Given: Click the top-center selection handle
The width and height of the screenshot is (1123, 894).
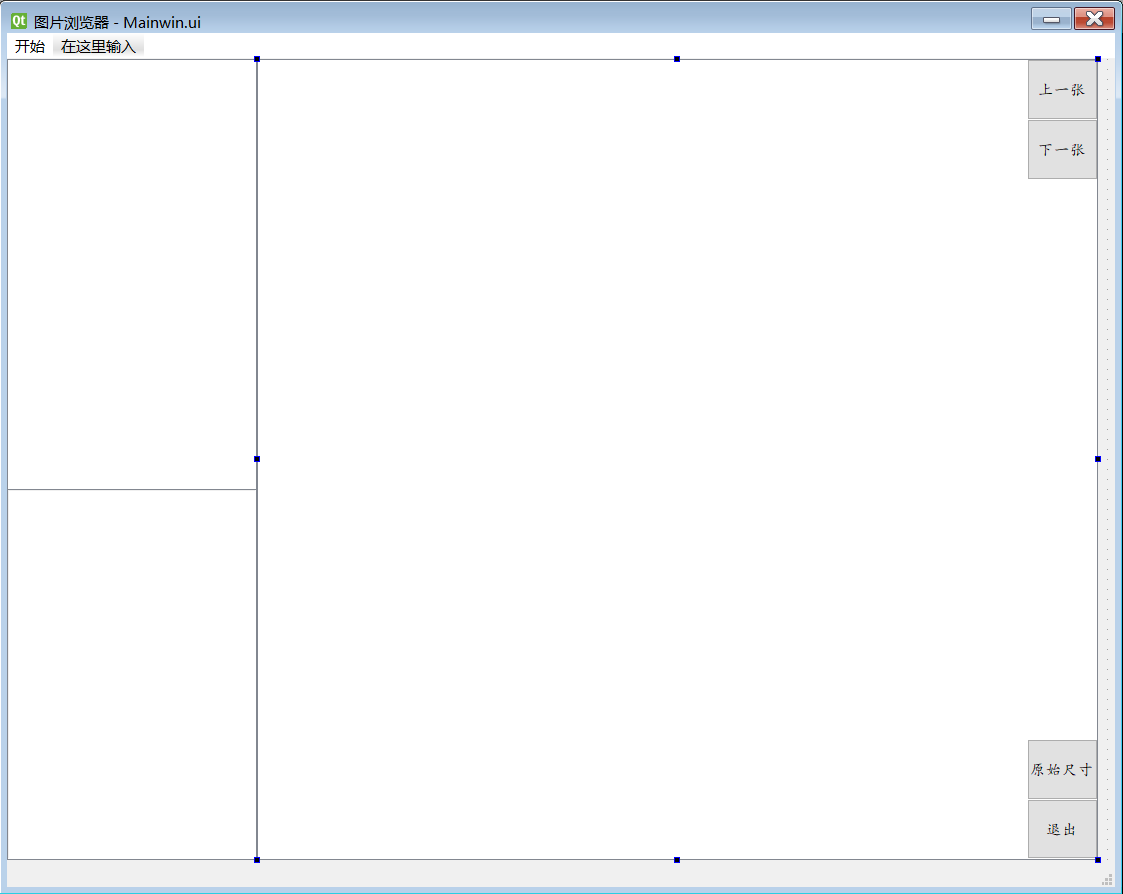Looking at the screenshot, I should point(676,58).
